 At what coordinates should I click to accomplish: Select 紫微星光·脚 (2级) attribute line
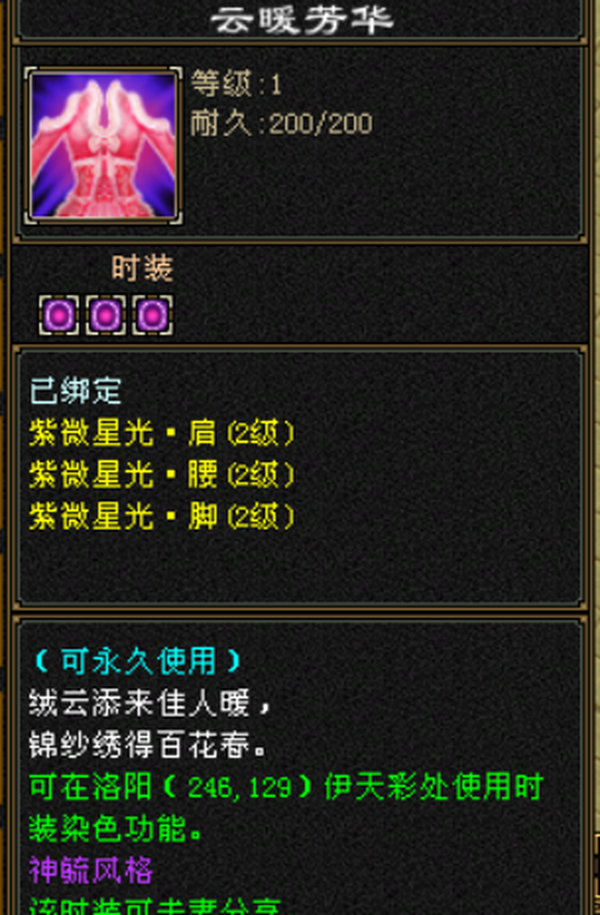click(162, 517)
